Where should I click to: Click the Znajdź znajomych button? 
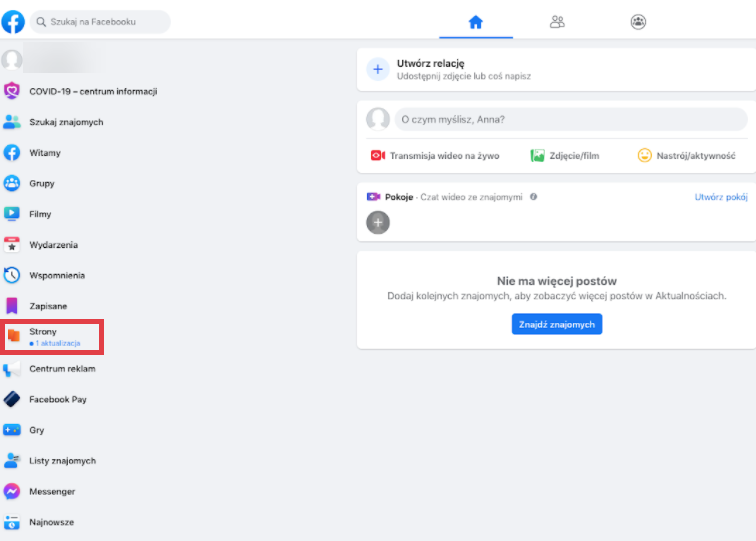point(557,324)
